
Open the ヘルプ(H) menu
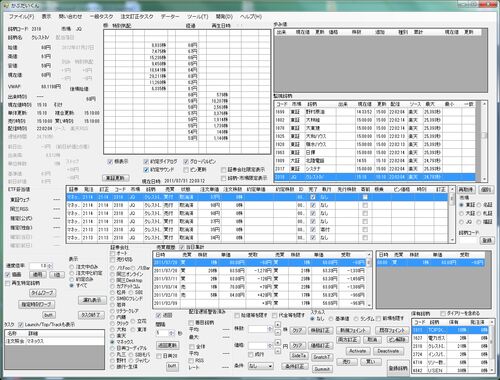click(251, 16)
